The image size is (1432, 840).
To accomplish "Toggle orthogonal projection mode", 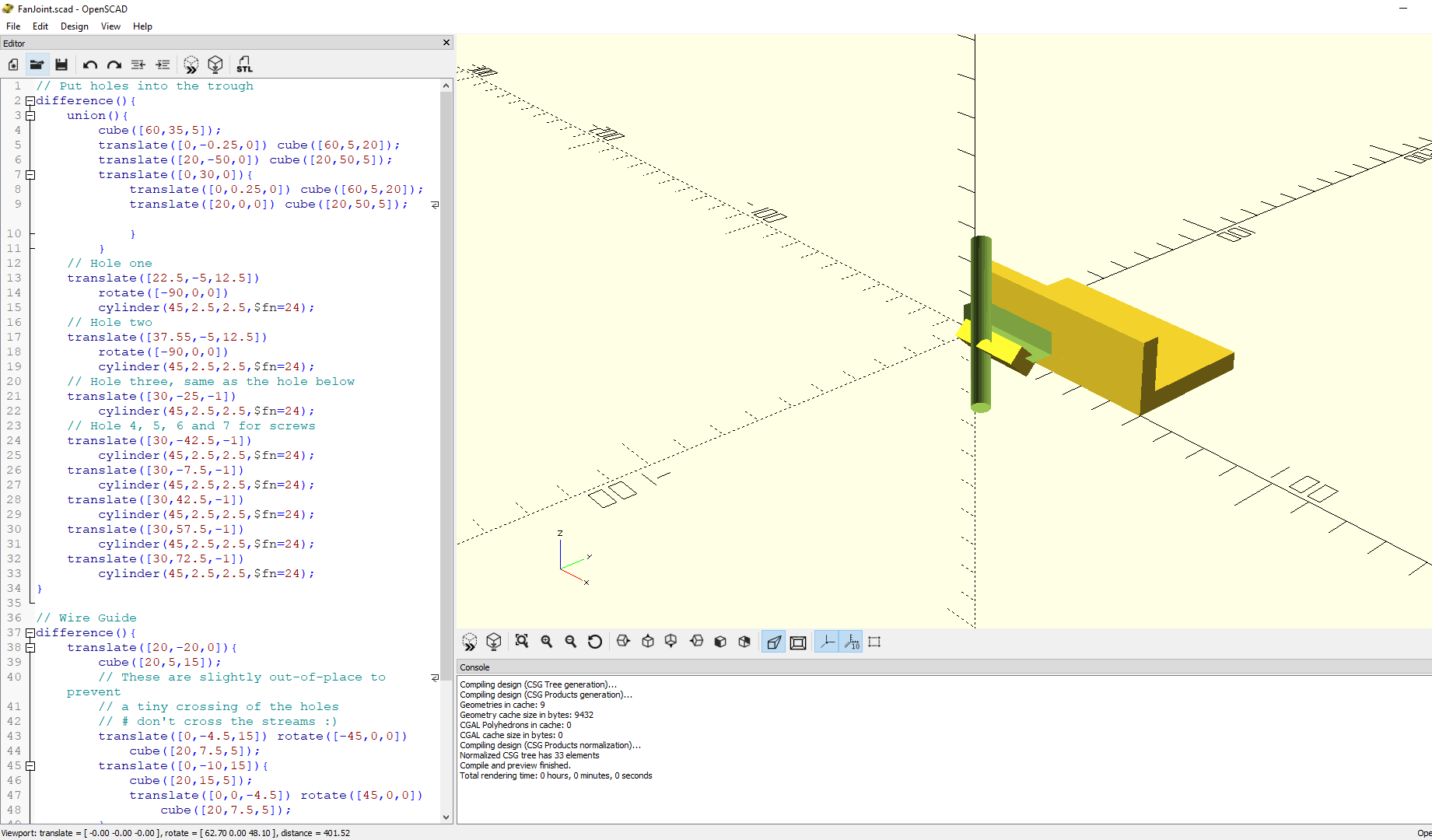I will click(798, 642).
